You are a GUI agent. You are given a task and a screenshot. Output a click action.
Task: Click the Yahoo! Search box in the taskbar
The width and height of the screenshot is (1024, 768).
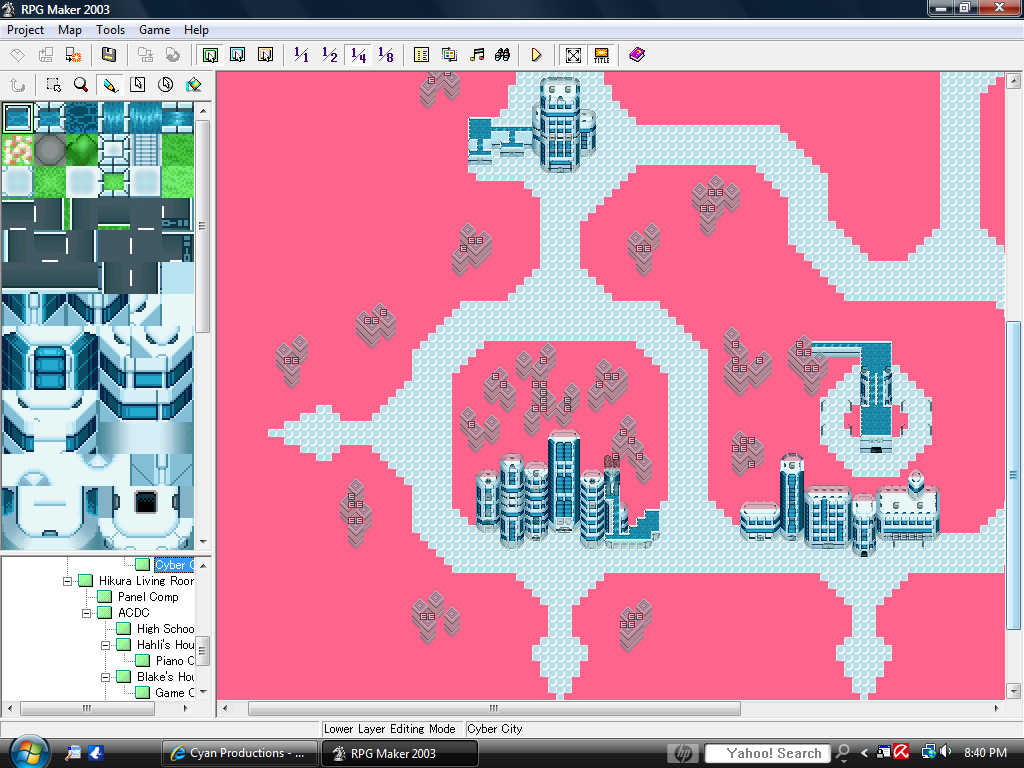click(x=765, y=753)
